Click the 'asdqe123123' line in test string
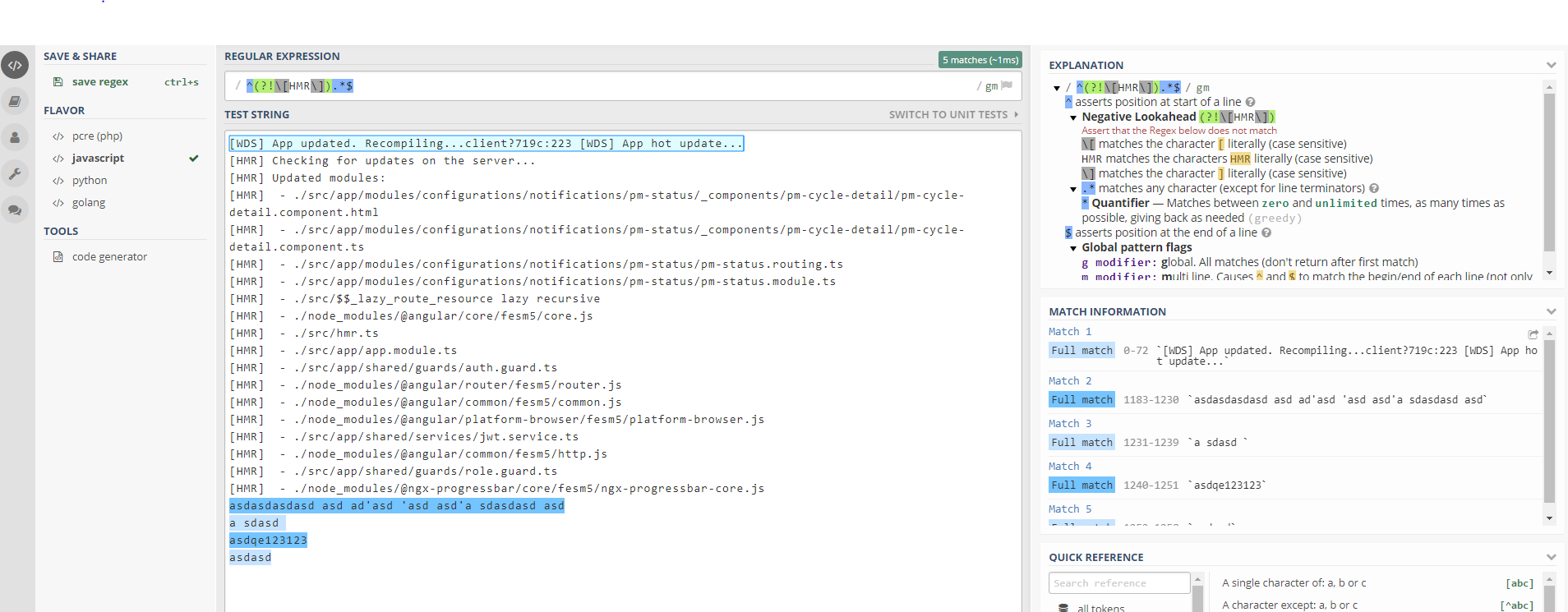 pyautogui.click(x=268, y=541)
